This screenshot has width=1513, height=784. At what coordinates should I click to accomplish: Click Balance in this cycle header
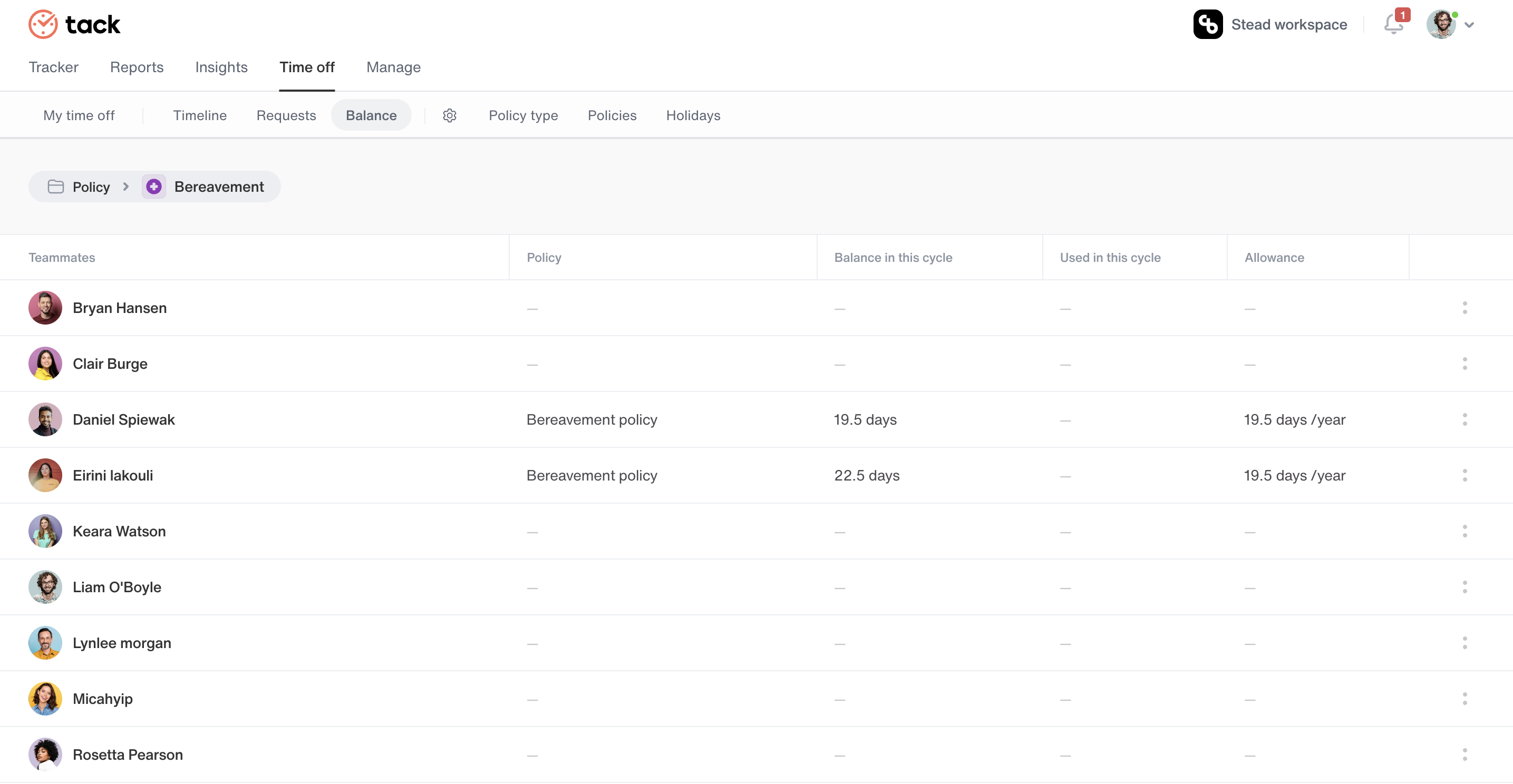click(893, 258)
